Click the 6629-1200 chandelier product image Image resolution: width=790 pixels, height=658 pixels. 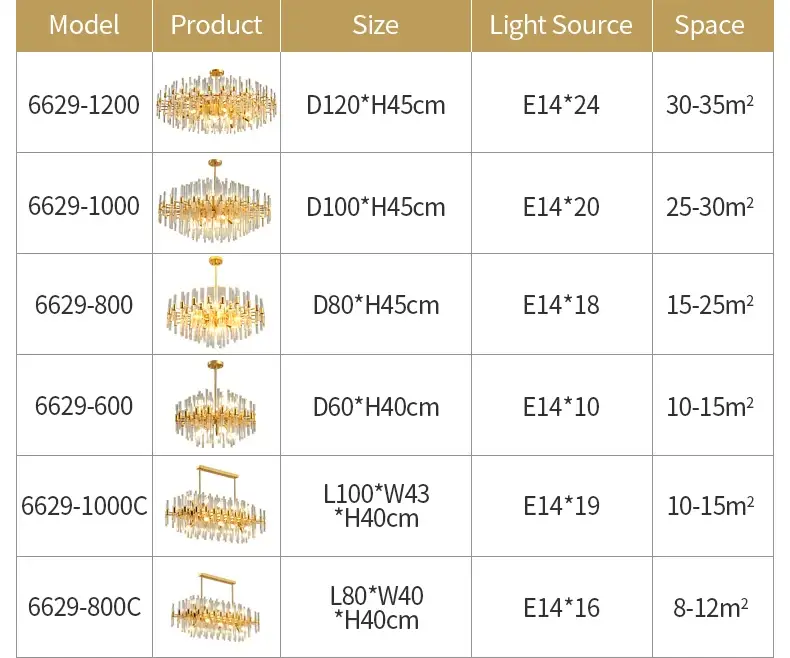point(216,102)
